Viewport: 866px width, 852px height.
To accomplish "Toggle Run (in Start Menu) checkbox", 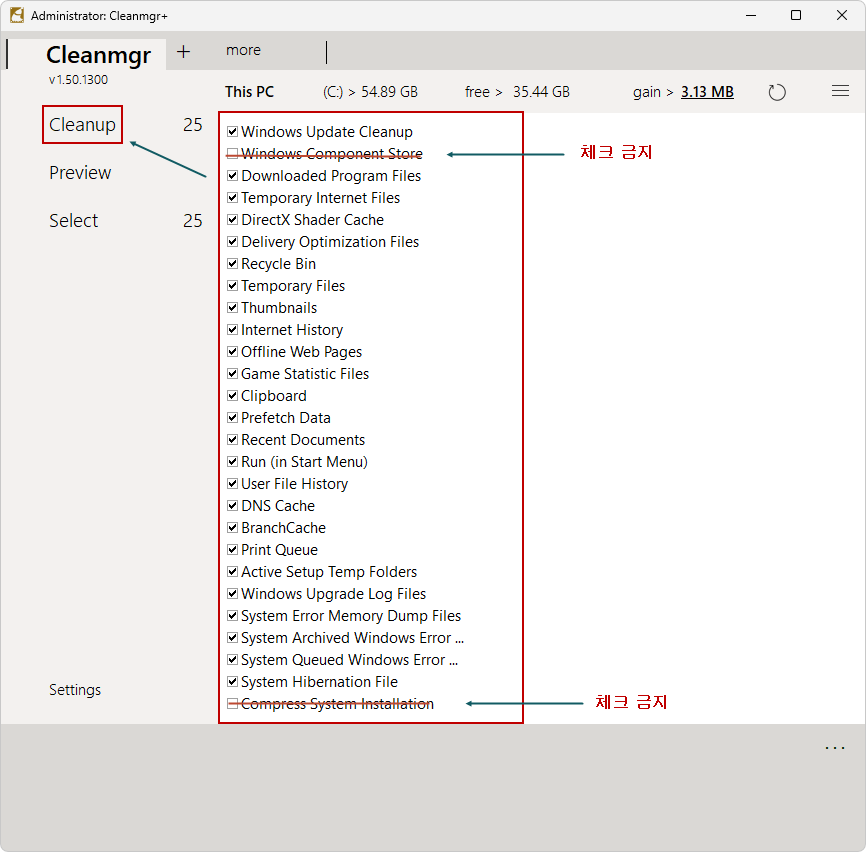I will pyautogui.click(x=233, y=462).
